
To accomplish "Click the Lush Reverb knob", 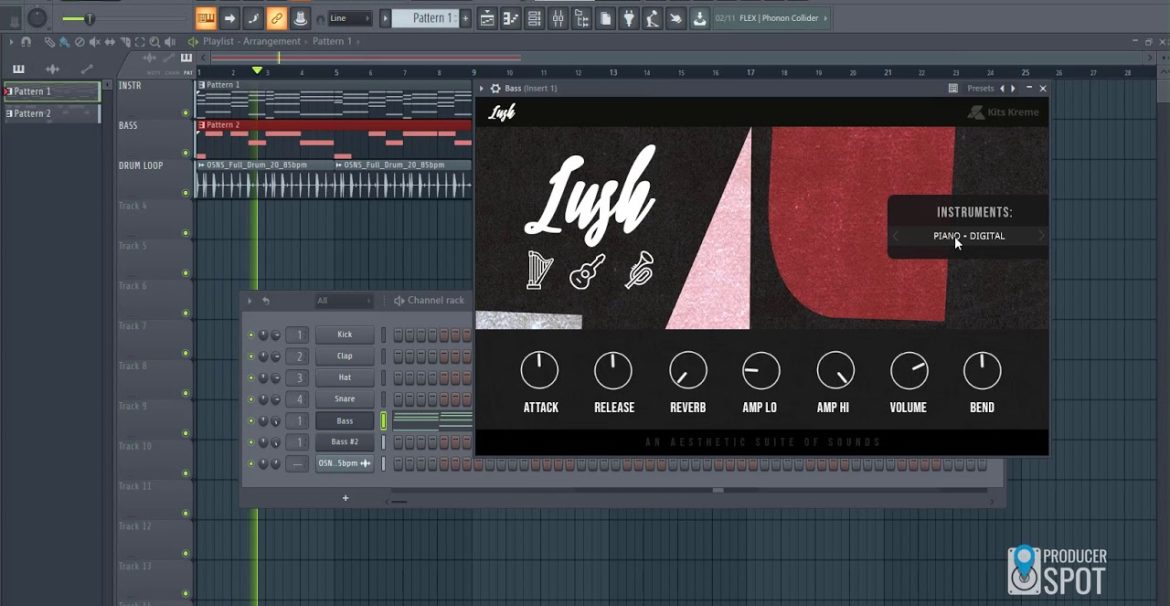I will tap(688, 370).
